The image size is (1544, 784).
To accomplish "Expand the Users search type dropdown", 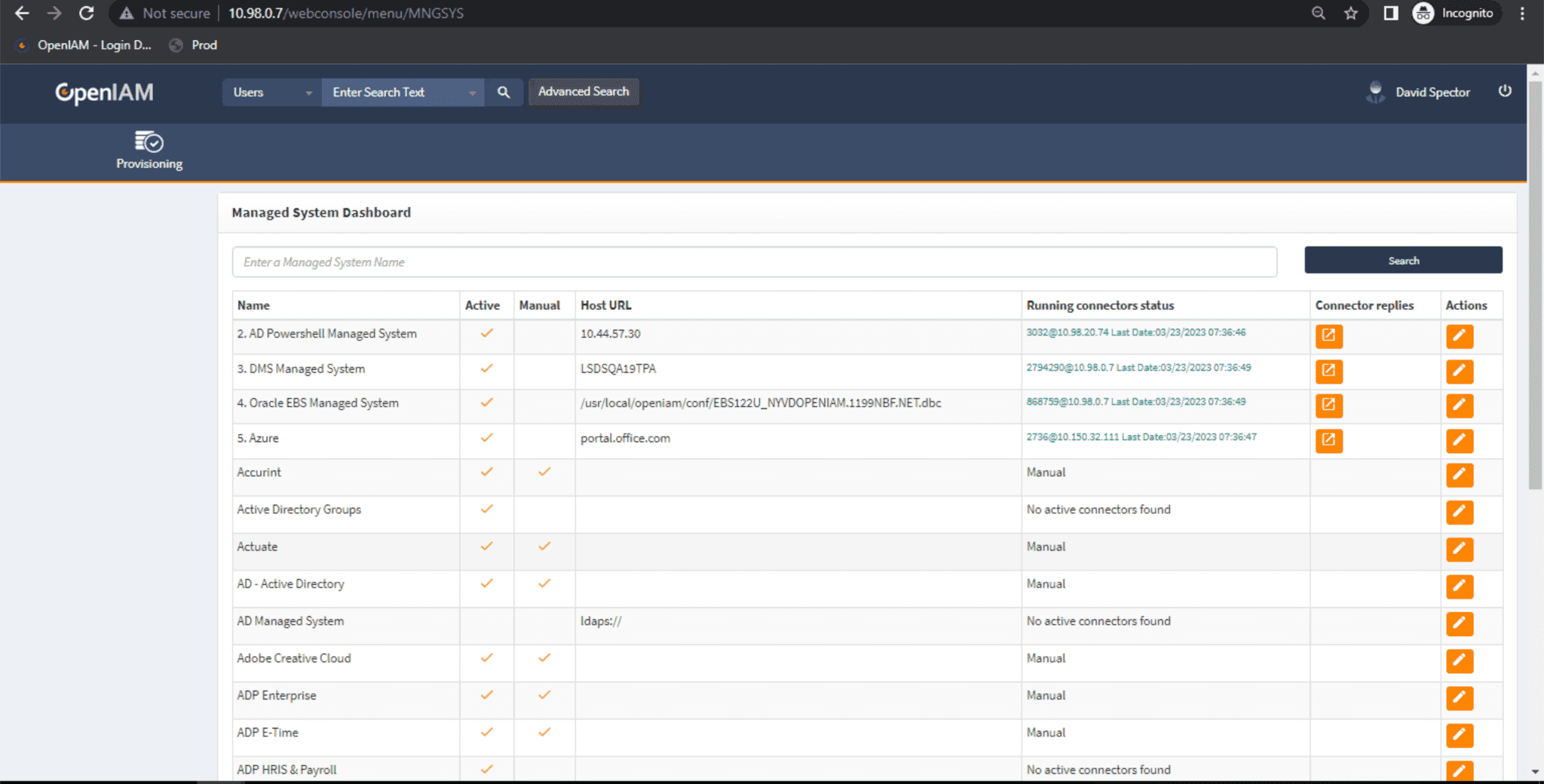I will click(271, 92).
